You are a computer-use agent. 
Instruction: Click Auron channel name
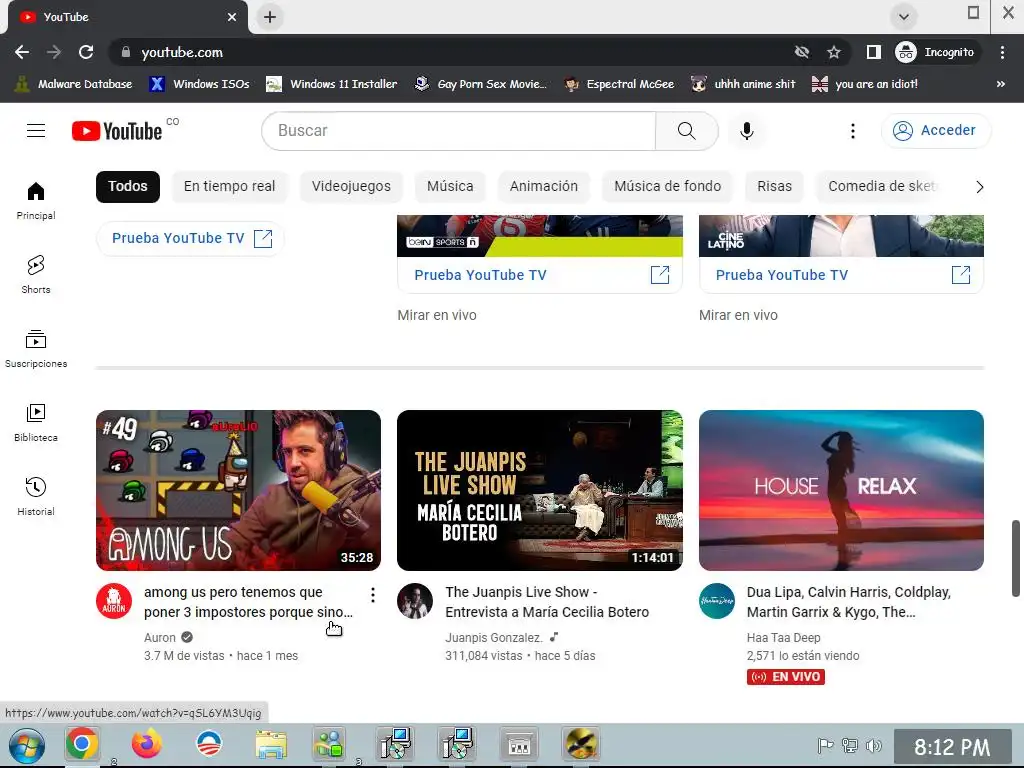(160, 637)
